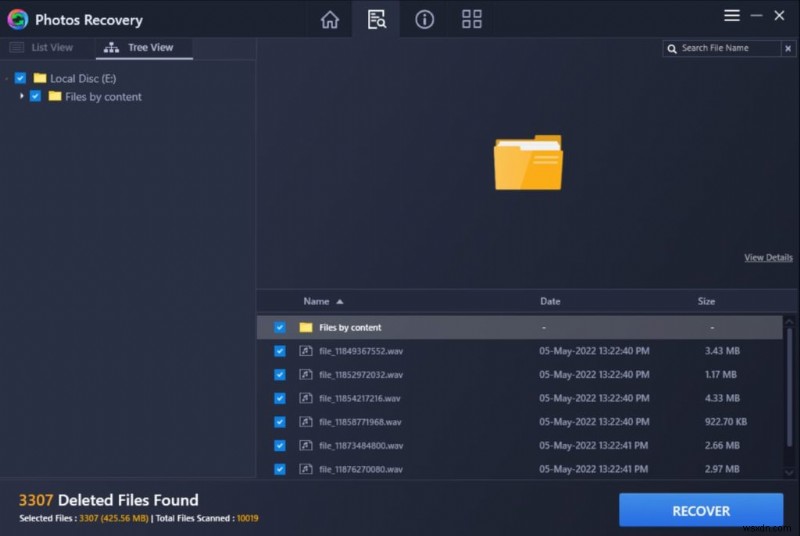Select Local Disc (E:) label in tree

(83, 79)
